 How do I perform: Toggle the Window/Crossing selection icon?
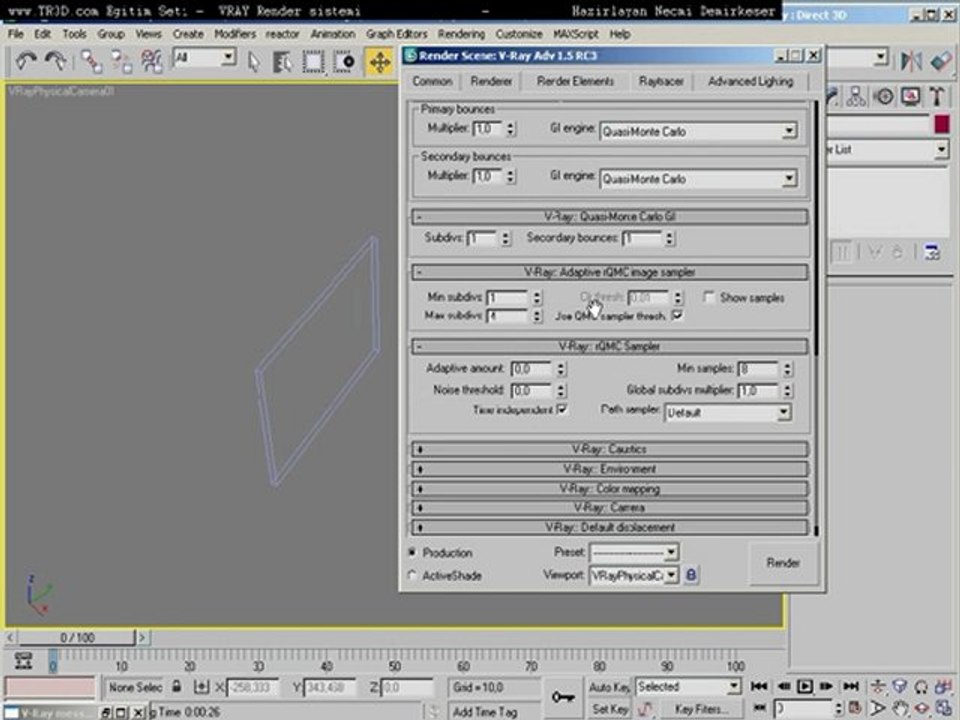(344, 61)
